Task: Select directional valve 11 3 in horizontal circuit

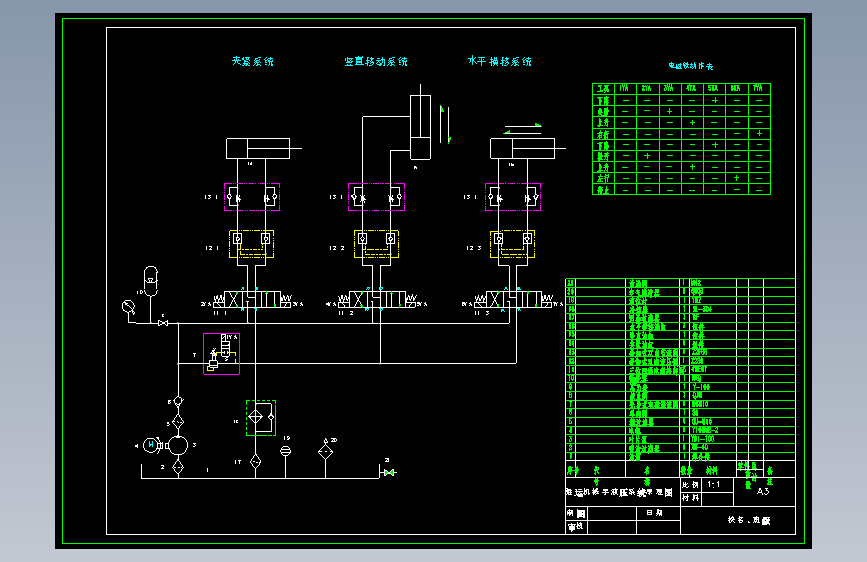Action: 514,300
